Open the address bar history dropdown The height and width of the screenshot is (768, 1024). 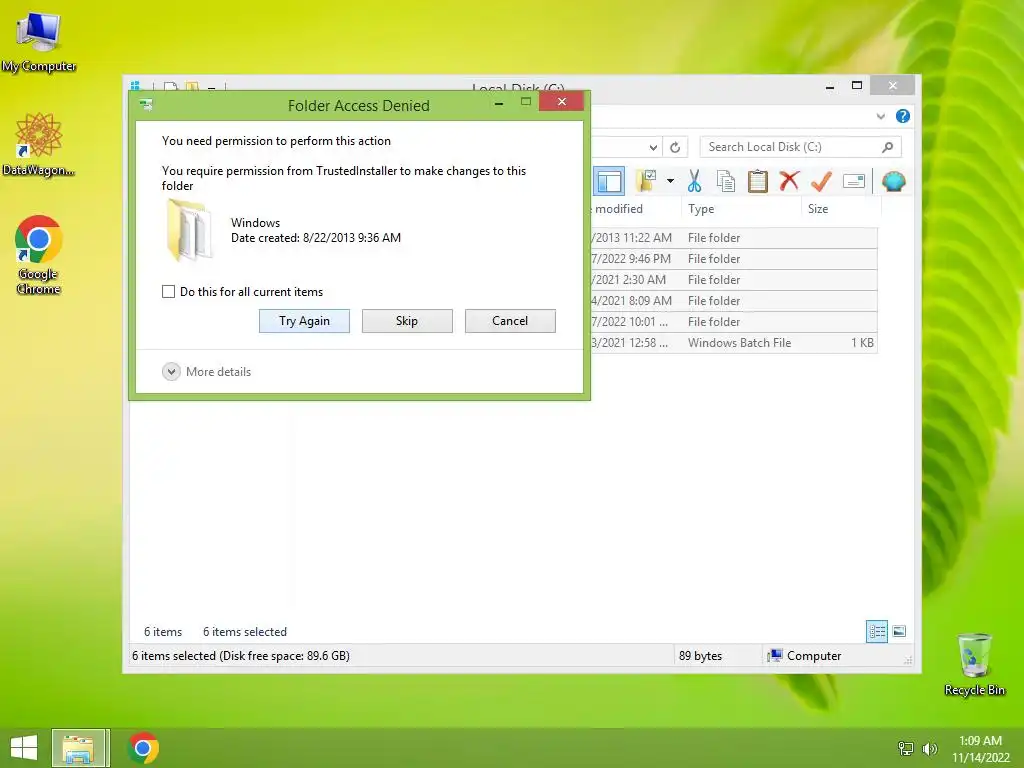pyautogui.click(x=652, y=148)
